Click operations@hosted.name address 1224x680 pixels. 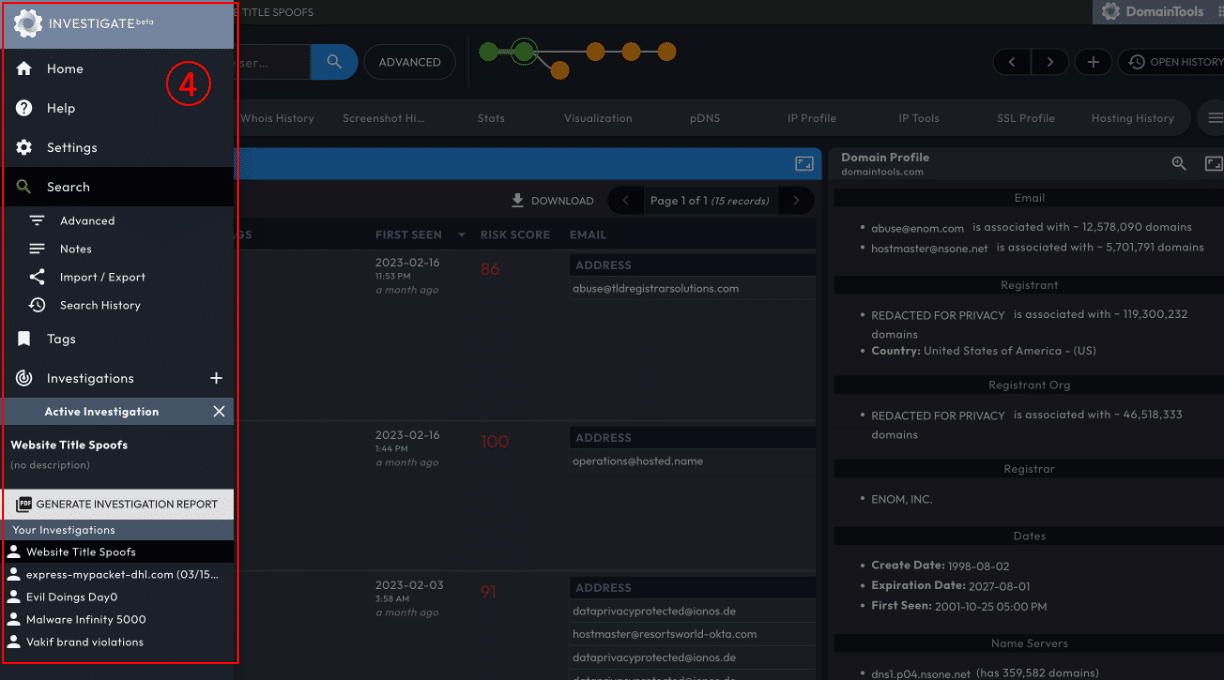(x=638, y=461)
